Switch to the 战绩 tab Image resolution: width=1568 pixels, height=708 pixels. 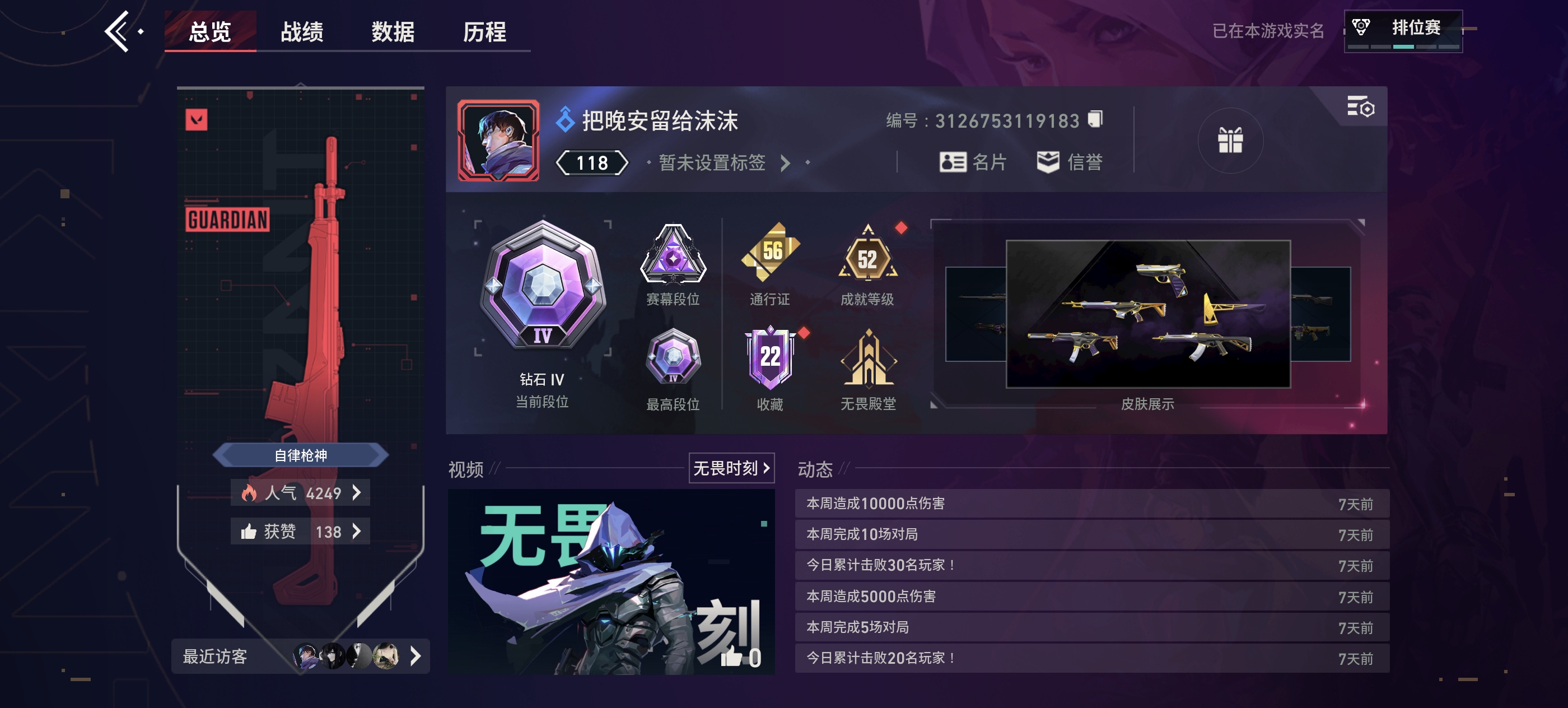point(302,32)
